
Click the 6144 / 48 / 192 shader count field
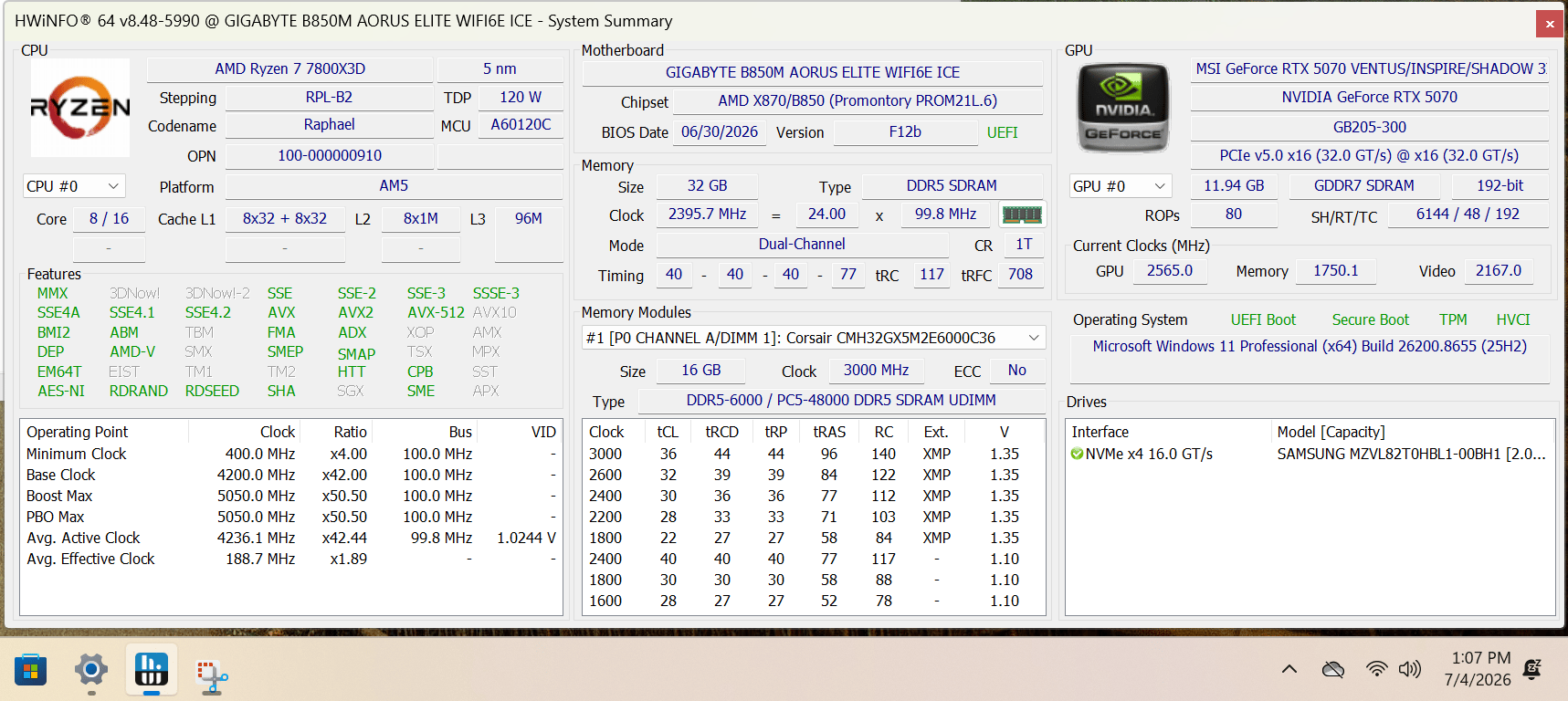coord(1468,214)
